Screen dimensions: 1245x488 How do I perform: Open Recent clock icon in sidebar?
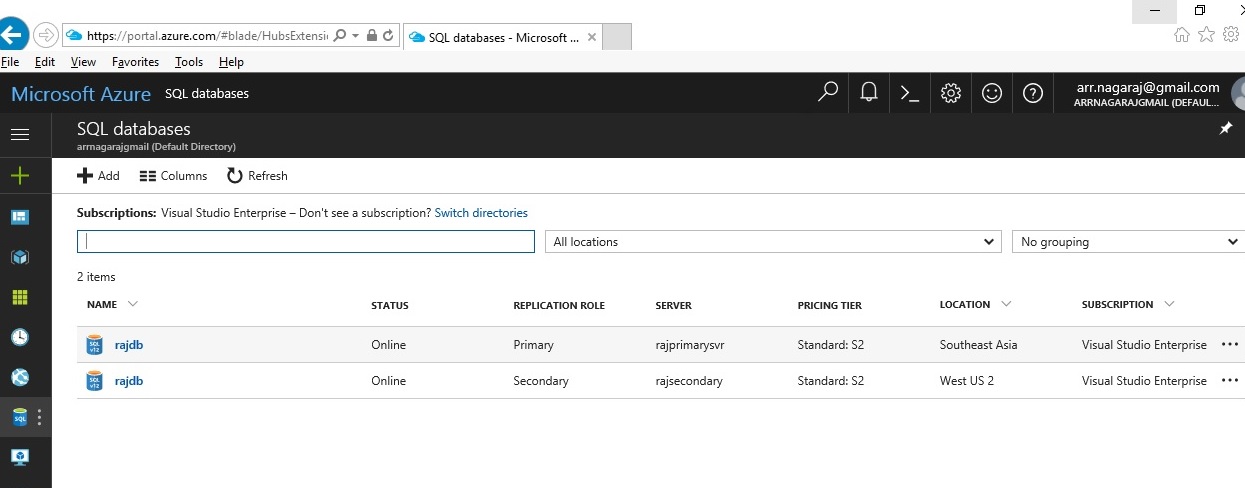coord(20,337)
